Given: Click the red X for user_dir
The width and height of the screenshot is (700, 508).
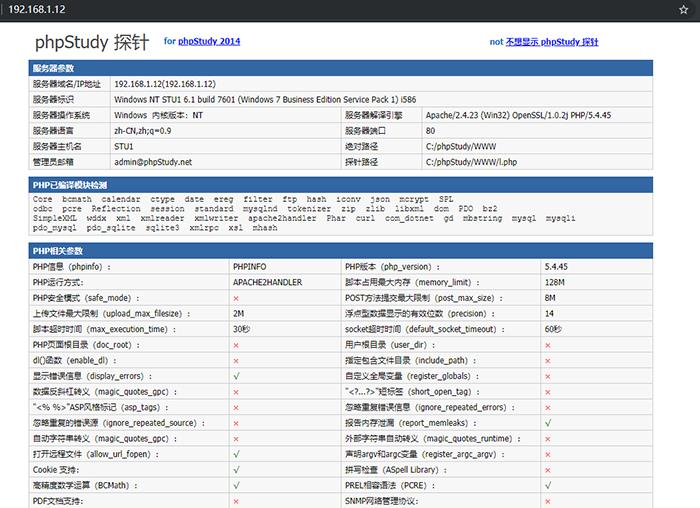Looking at the screenshot, I should pos(548,345).
